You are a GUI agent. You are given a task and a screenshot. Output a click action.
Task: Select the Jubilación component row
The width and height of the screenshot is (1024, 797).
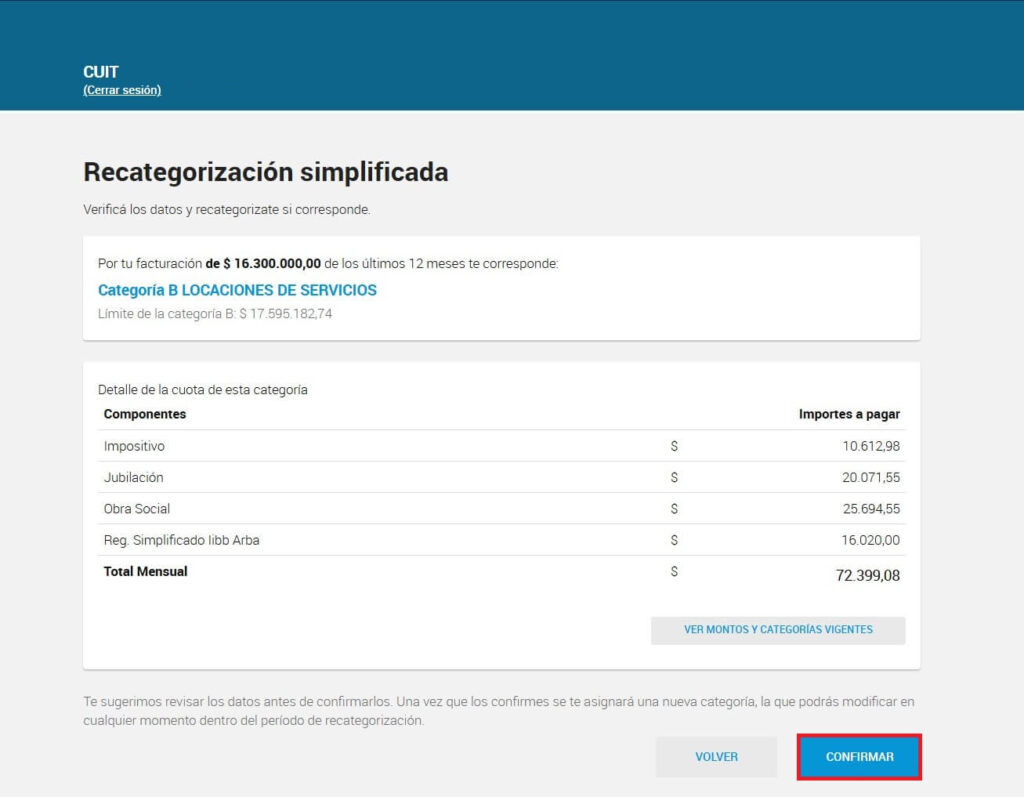[502, 478]
